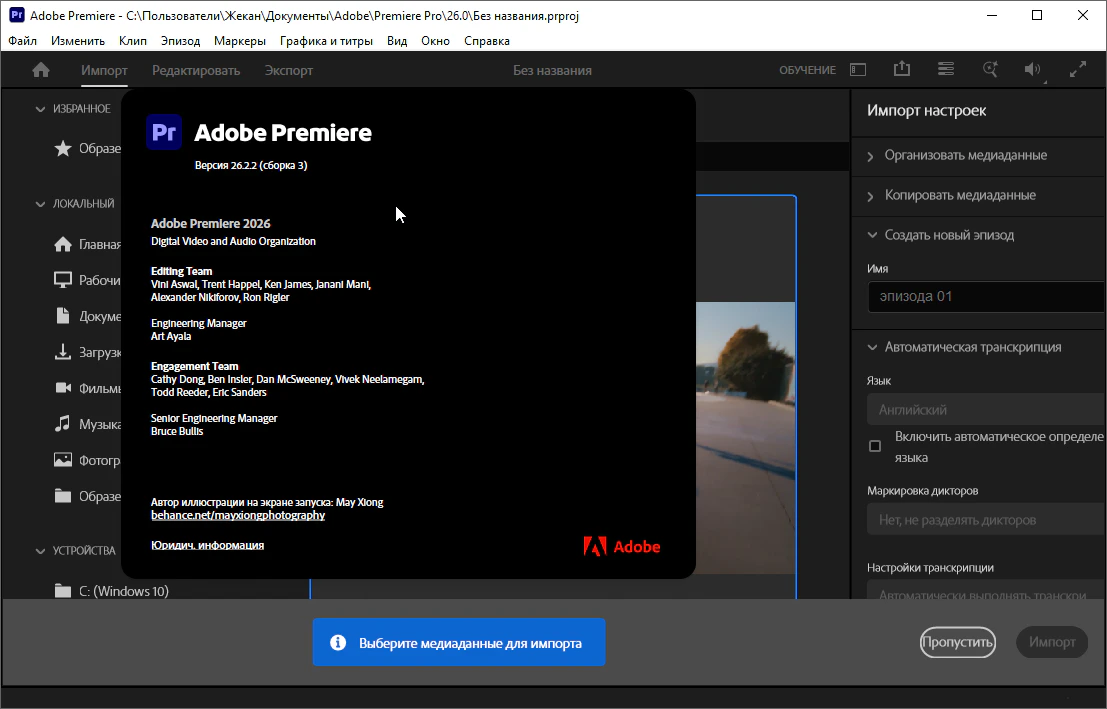Screen dimensions: 1107x709
Task: Click the audio volume speaker icon
Action: click(x=1032, y=69)
